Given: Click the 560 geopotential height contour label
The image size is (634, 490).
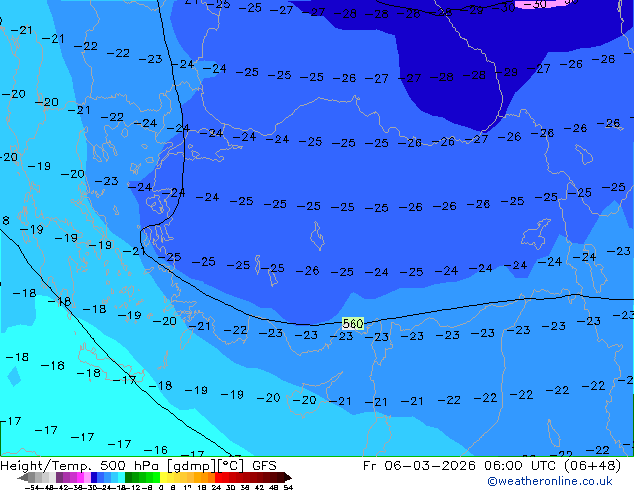Looking at the screenshot, I should coord(353,323).
